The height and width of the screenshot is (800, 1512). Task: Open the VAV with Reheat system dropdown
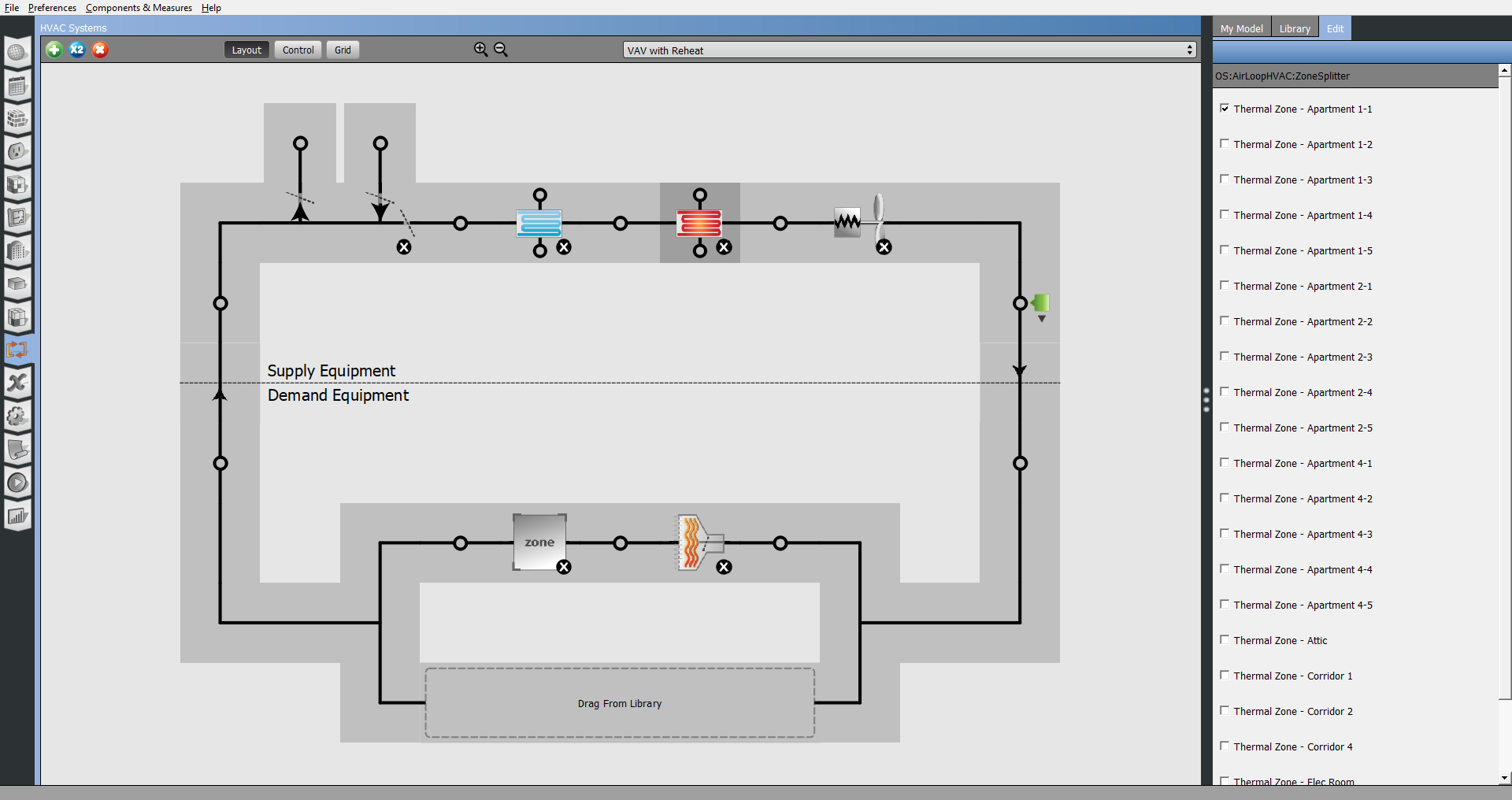tap(910, 50)
